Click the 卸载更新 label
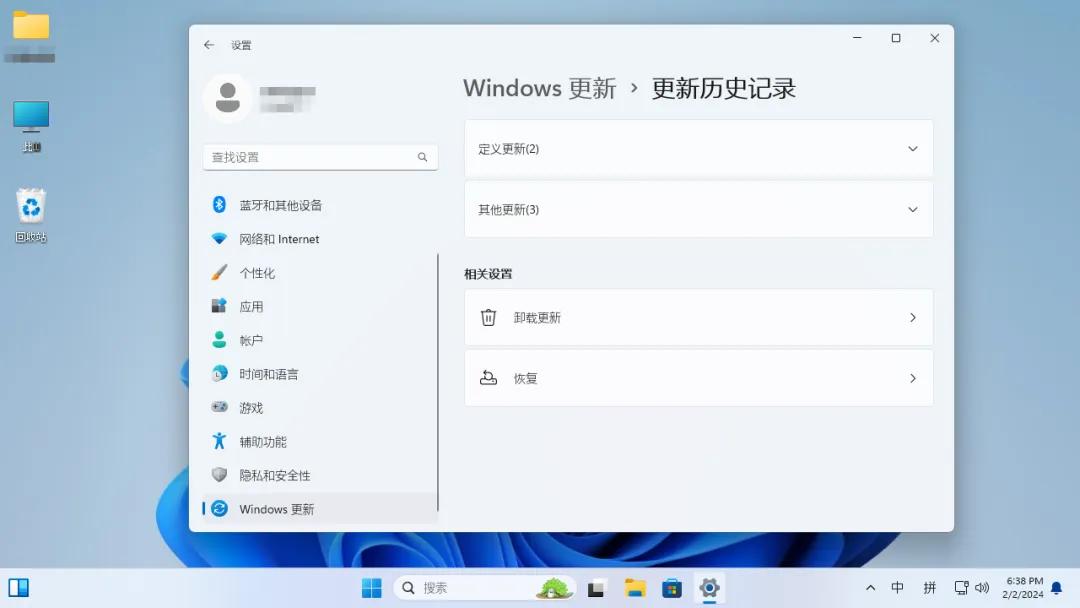 pos(537,317)
